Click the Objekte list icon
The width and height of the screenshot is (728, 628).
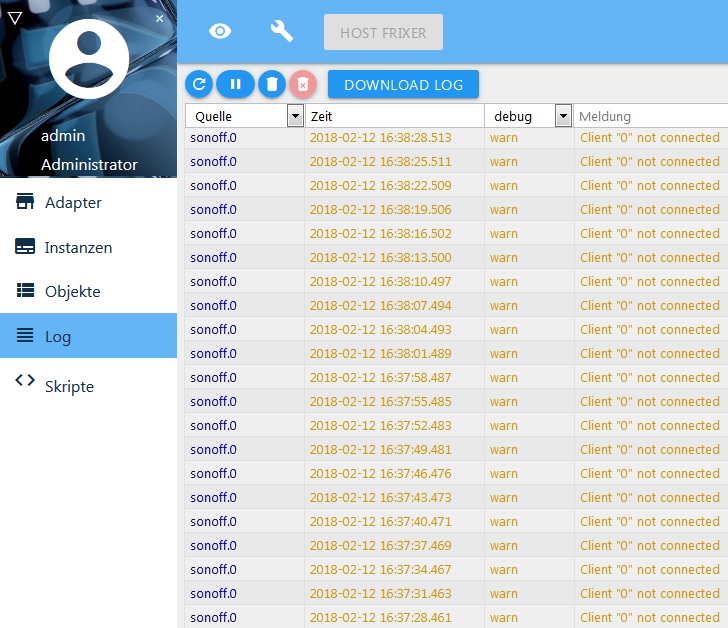point(25,290)
